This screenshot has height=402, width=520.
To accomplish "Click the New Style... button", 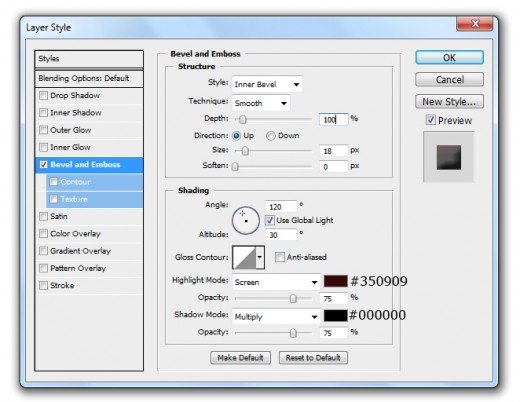I will (x=449, y=101).
